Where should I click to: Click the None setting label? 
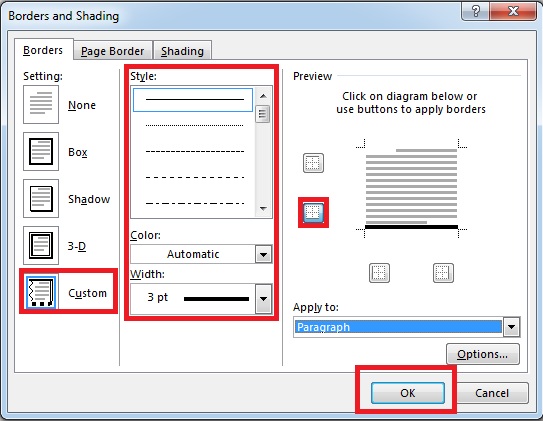tap(82, 105)
